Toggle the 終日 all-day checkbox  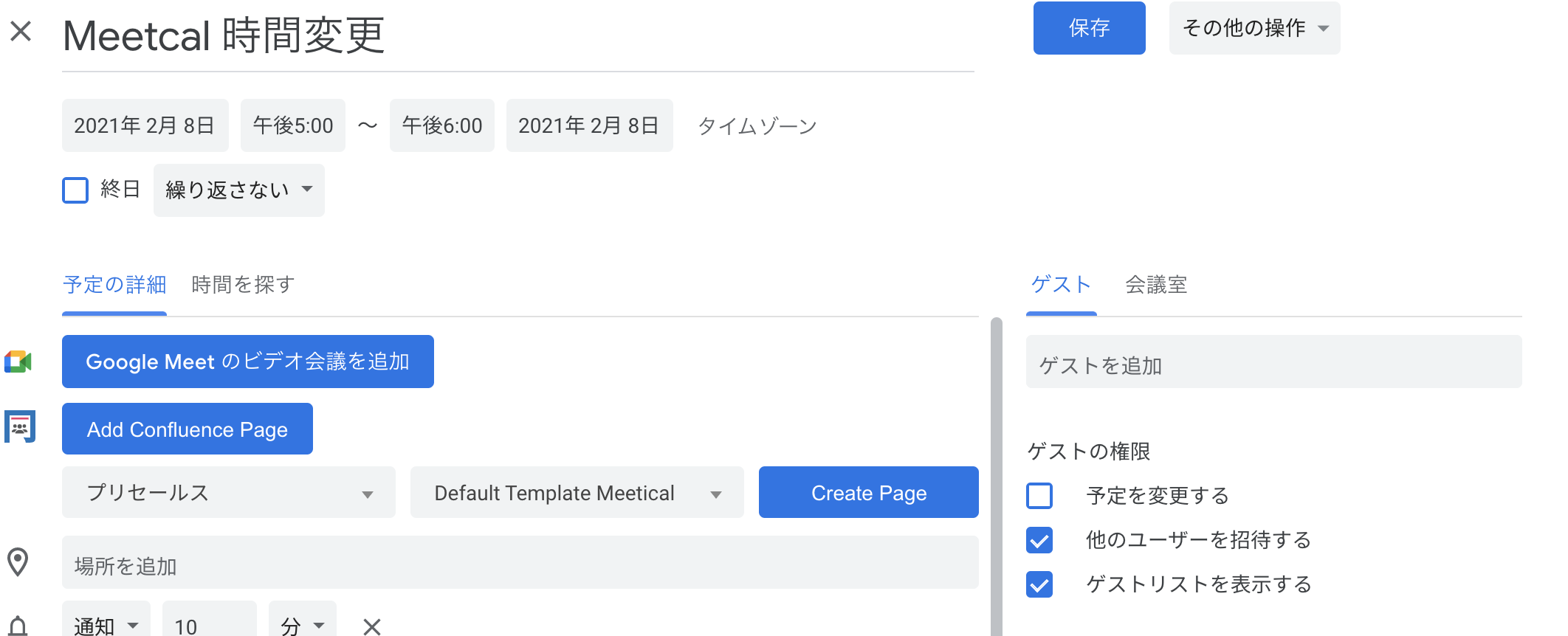75,190
